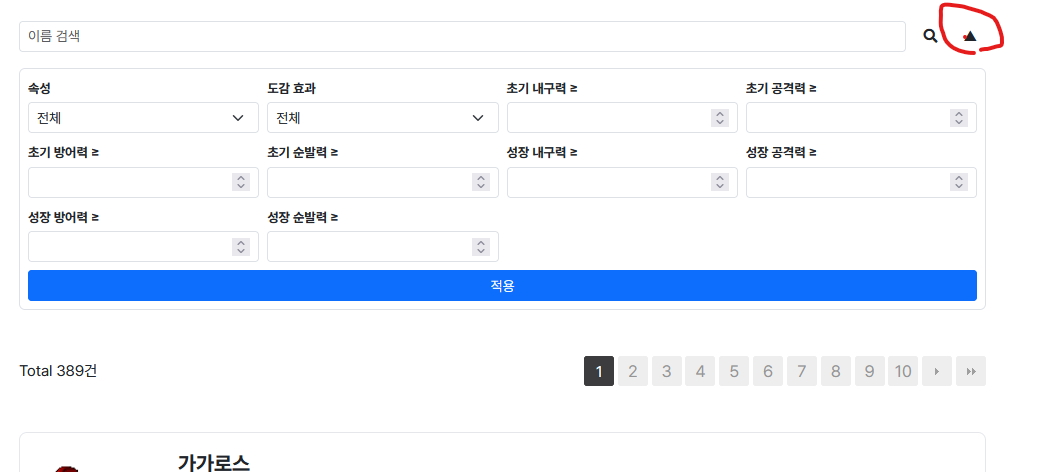Click the 초기 공격력 stepper arrows
Screen dimensions: 1058x472
tap(958, 118)
